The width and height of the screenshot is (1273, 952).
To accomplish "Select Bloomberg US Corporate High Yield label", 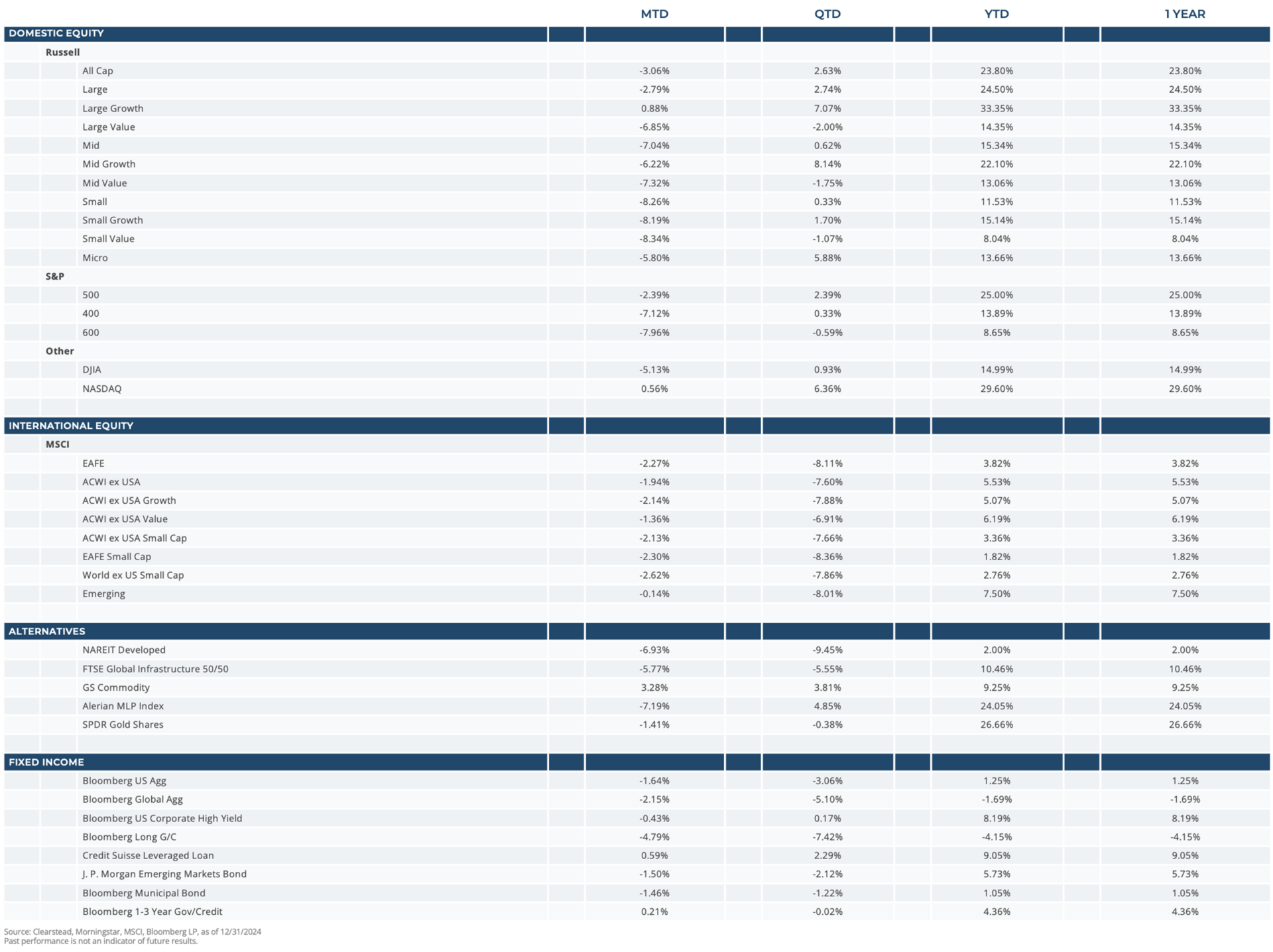I will coord(162,819).
